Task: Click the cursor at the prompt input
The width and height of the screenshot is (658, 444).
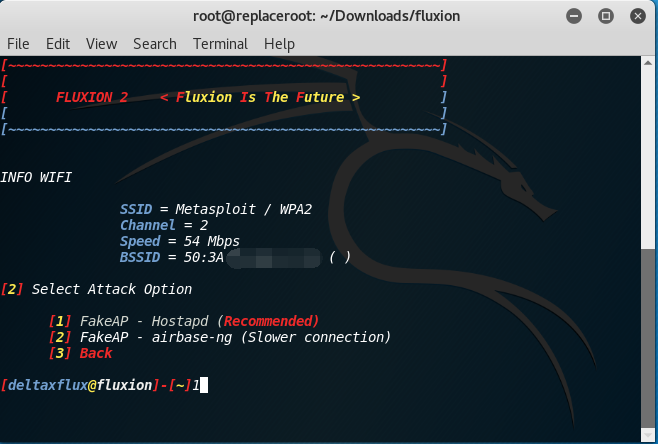Action: click(204, 385)
